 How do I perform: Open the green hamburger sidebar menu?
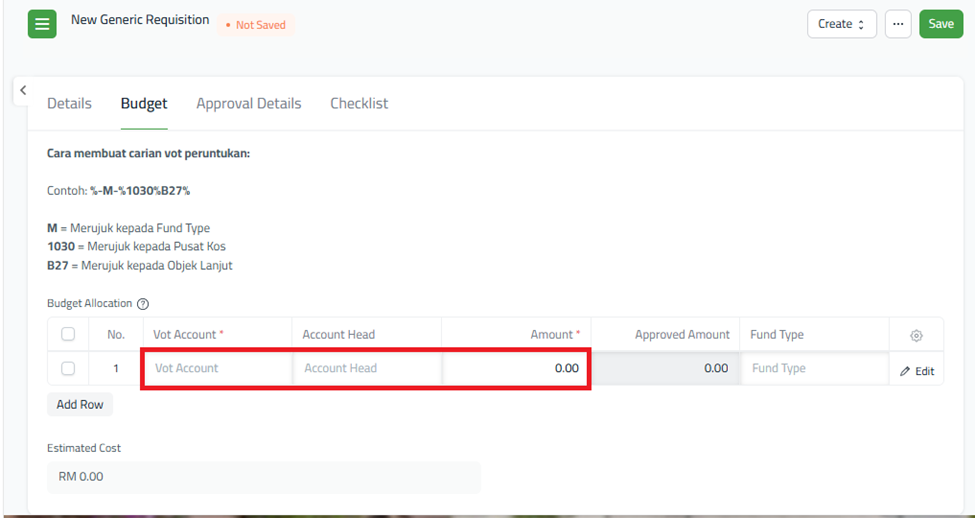[x=42, y=24]
